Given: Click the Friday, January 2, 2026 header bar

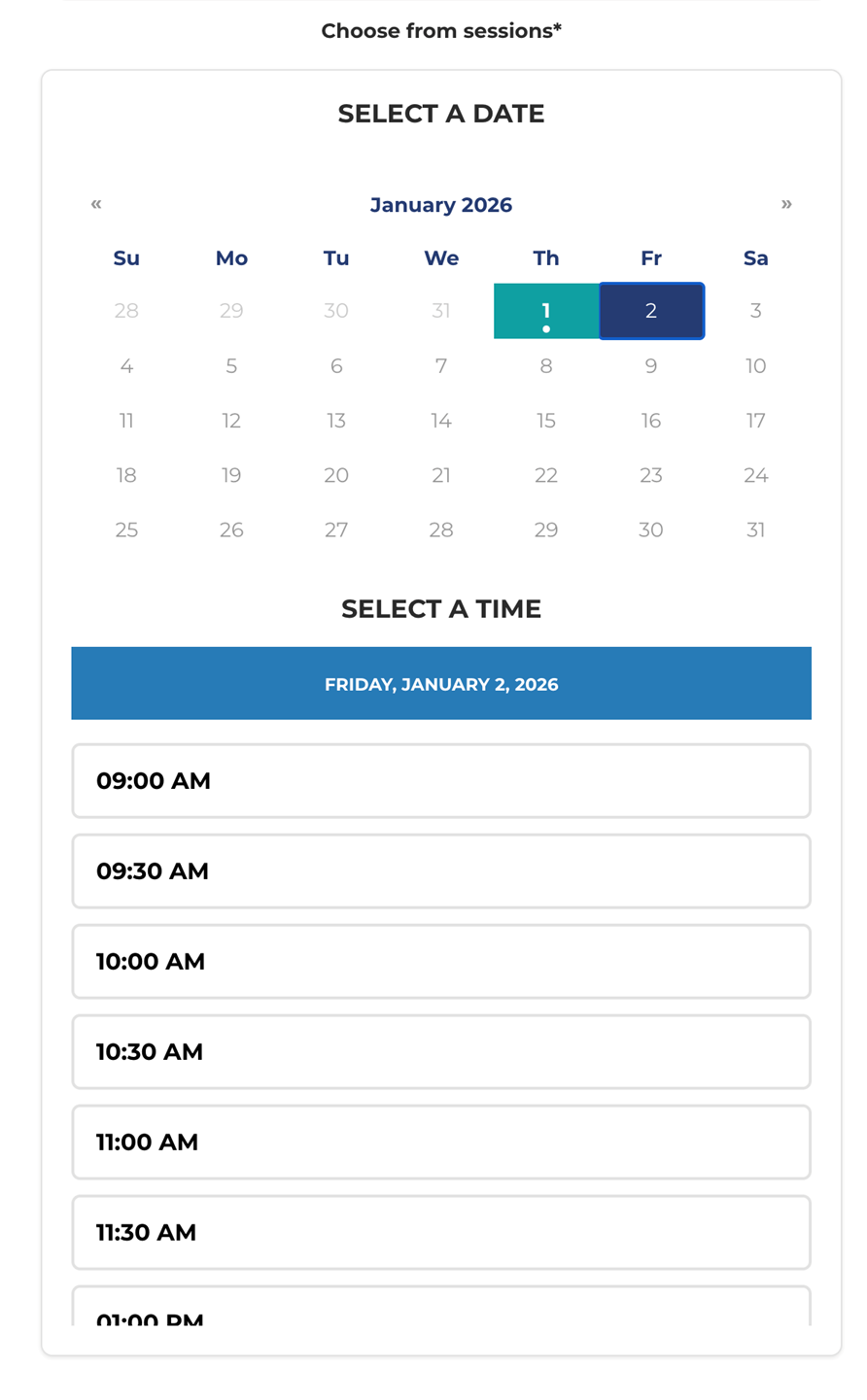Looking at the screenshot, I should pyautogui.click(x=441, y=684).
